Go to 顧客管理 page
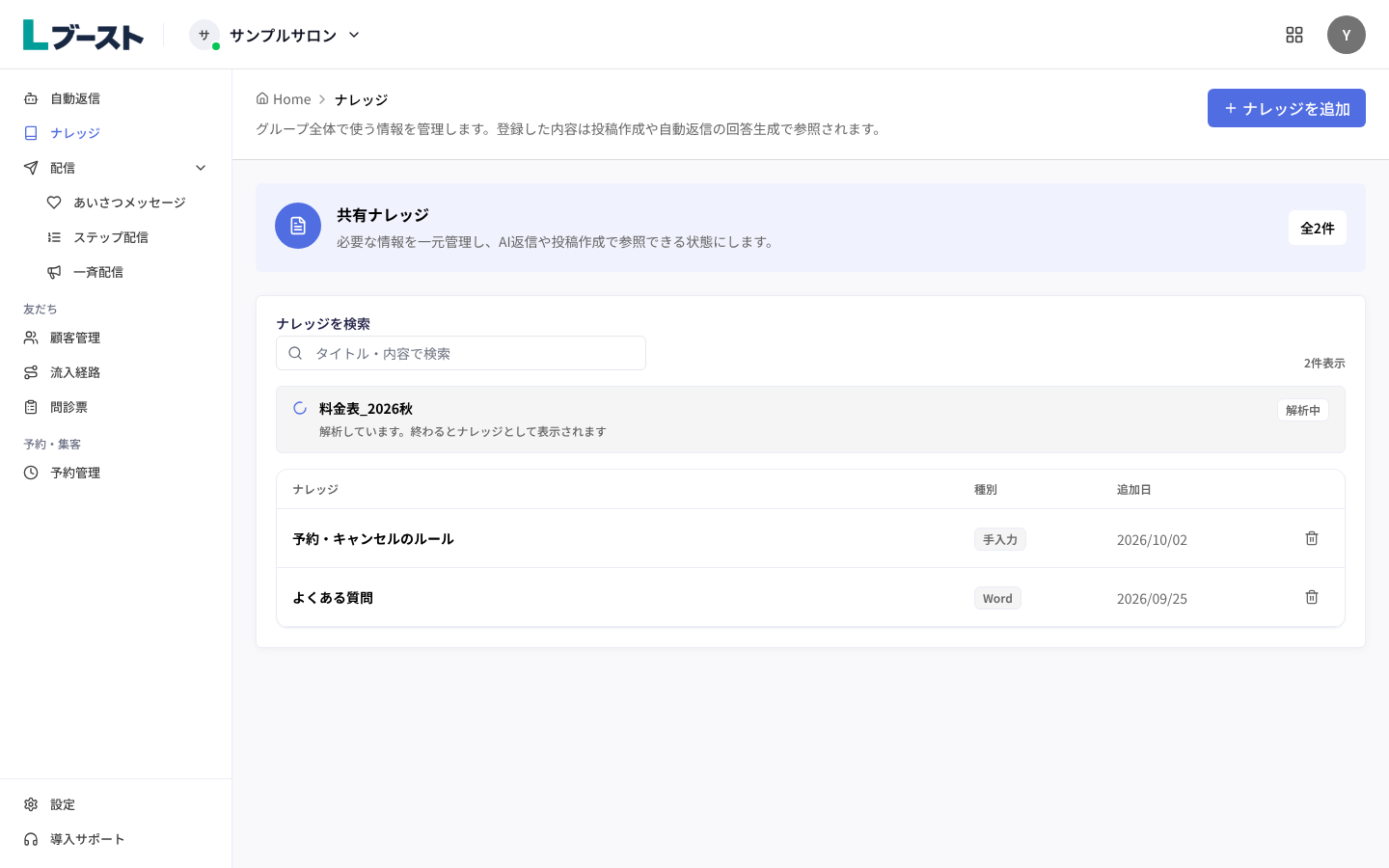1389x868 pixels. tap(116, 338)
